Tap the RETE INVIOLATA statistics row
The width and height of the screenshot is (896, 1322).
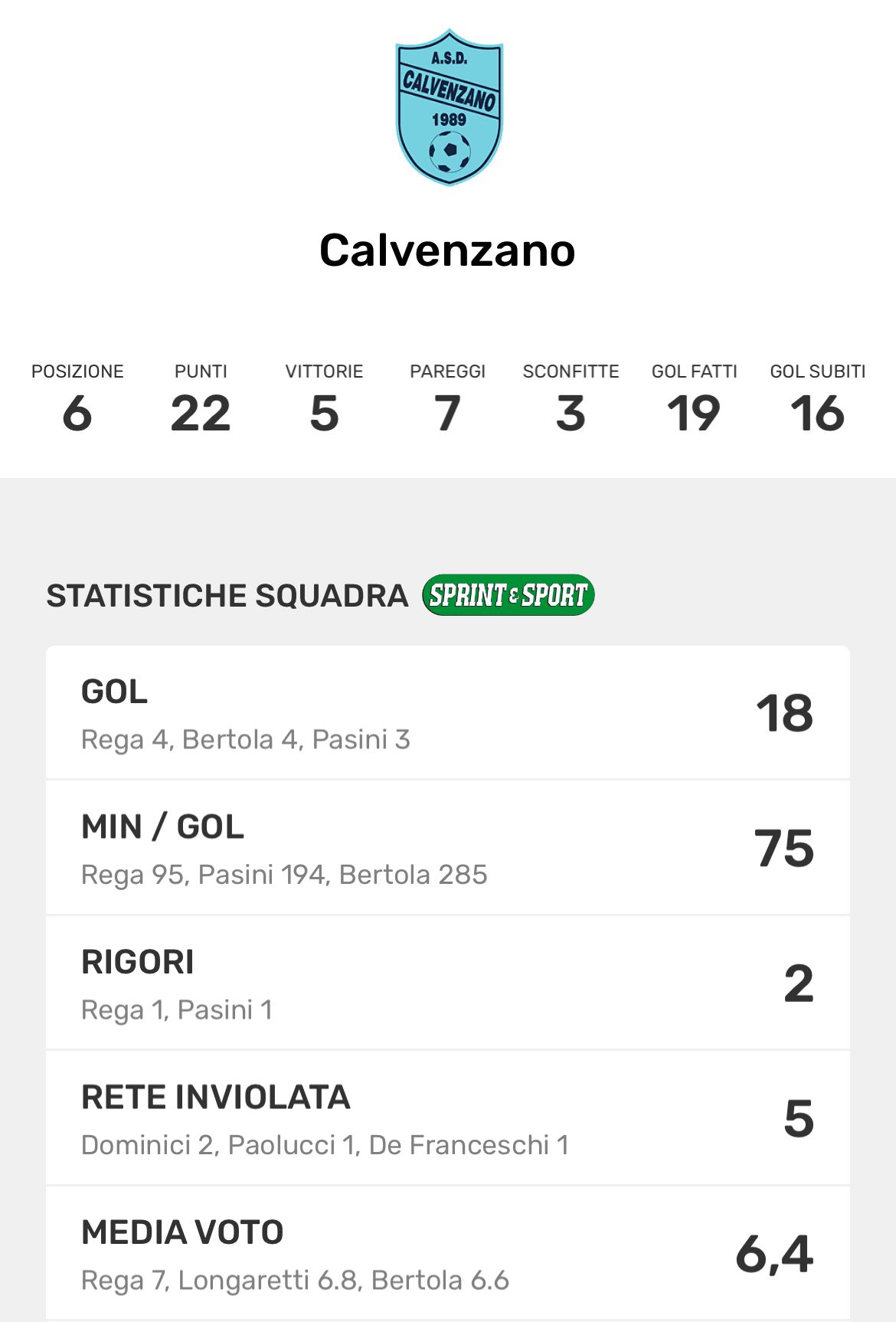(x=448, y=1118)
